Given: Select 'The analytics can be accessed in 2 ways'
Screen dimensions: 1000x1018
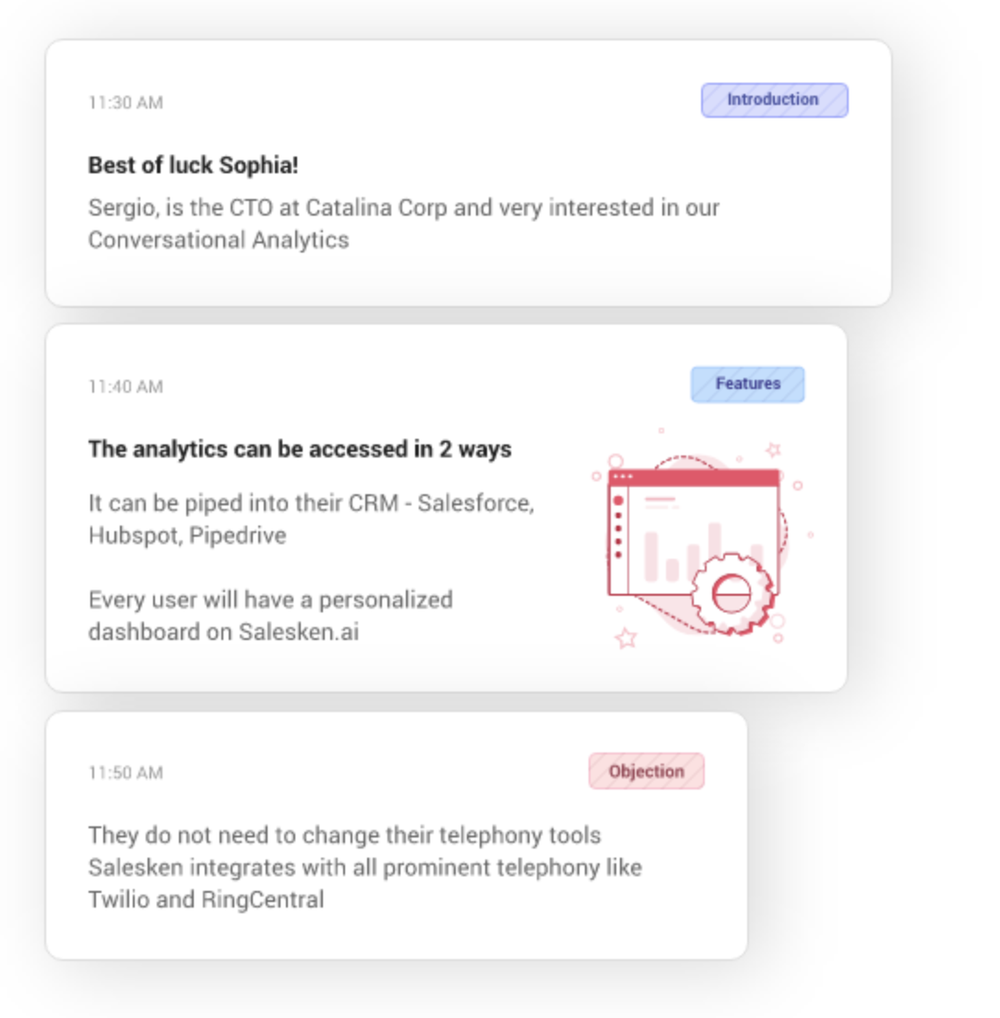Looking at the screenshot, I should [300, 449].
